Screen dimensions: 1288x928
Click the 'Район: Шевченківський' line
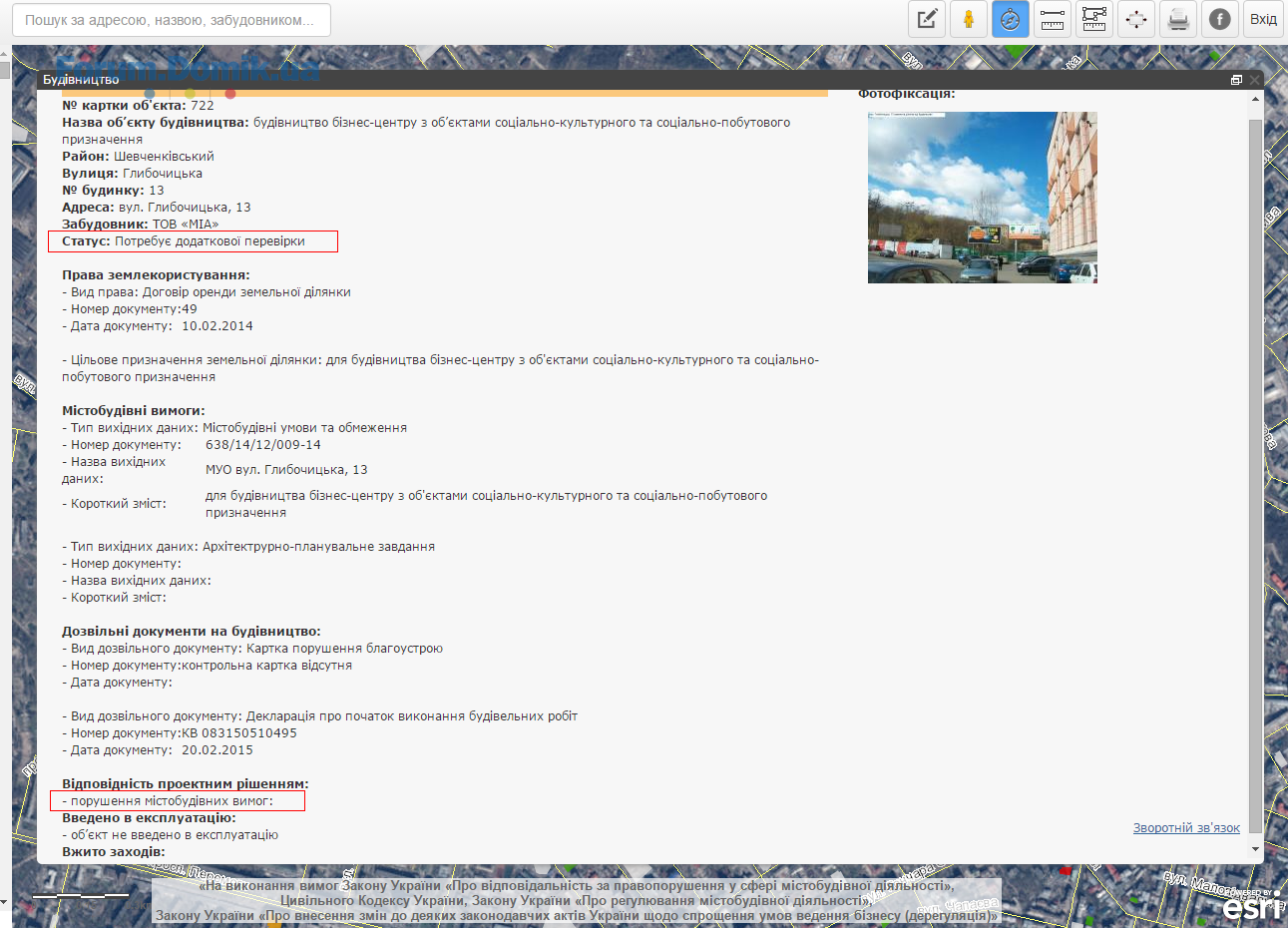138,157
